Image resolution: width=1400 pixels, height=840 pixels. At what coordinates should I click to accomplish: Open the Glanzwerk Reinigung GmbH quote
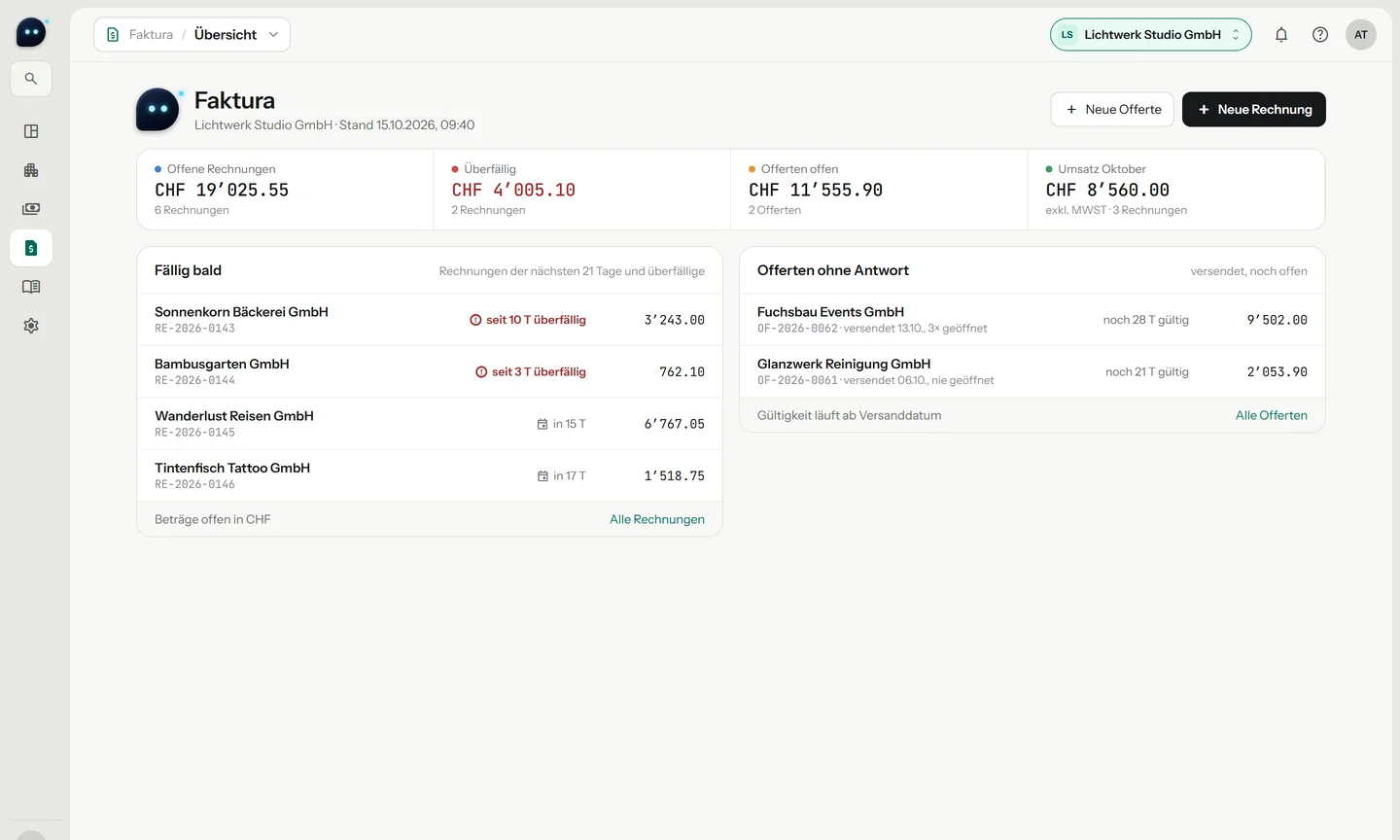tap(1032, 372)
